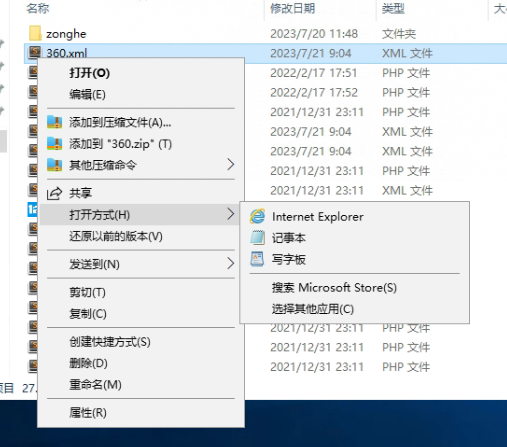Viewport: 507px width, 447px height.
Task: Select 创建快捷方式(S)
Action: 141,342
